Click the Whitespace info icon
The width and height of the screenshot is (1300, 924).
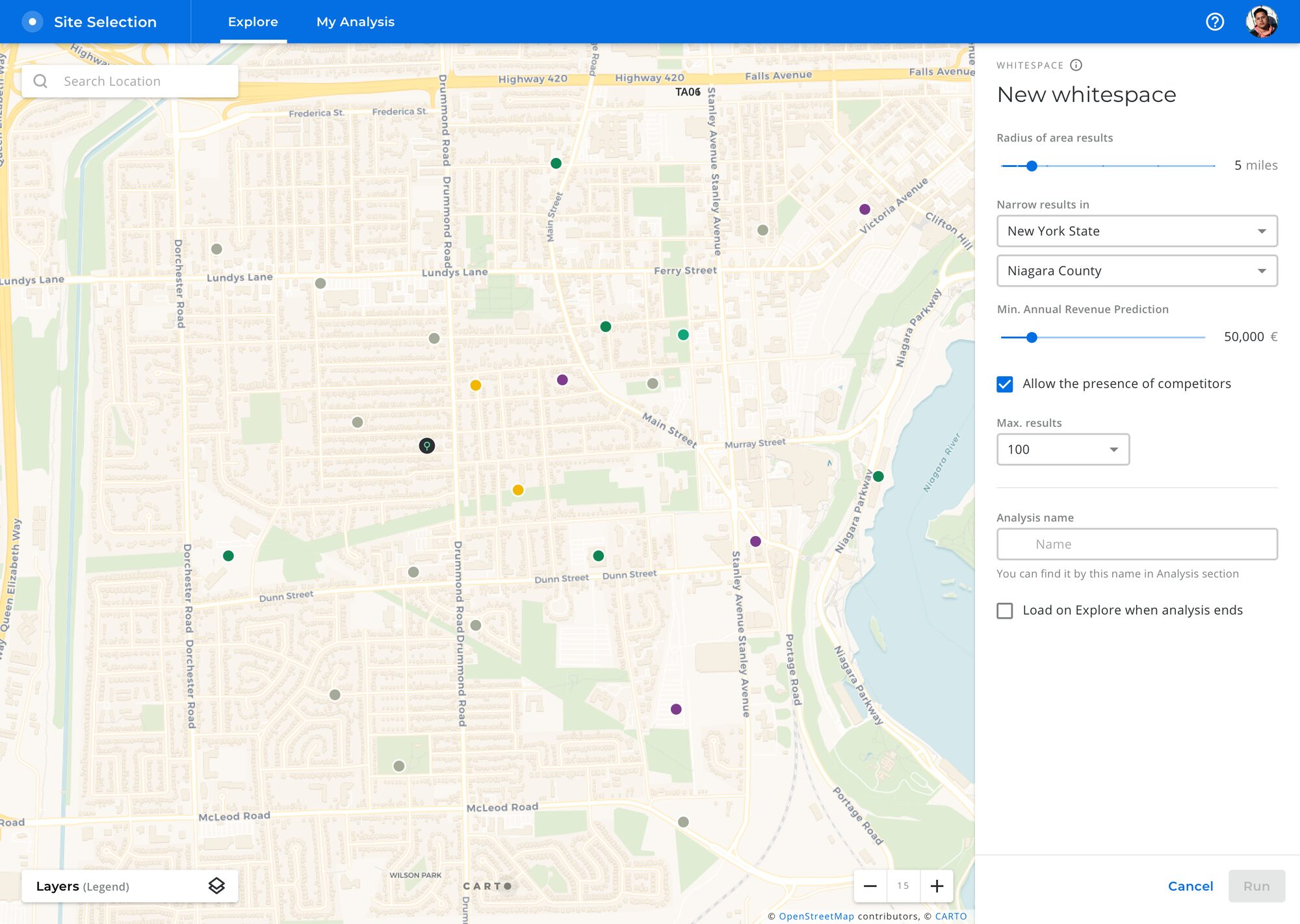click(x=1076, y=65)
